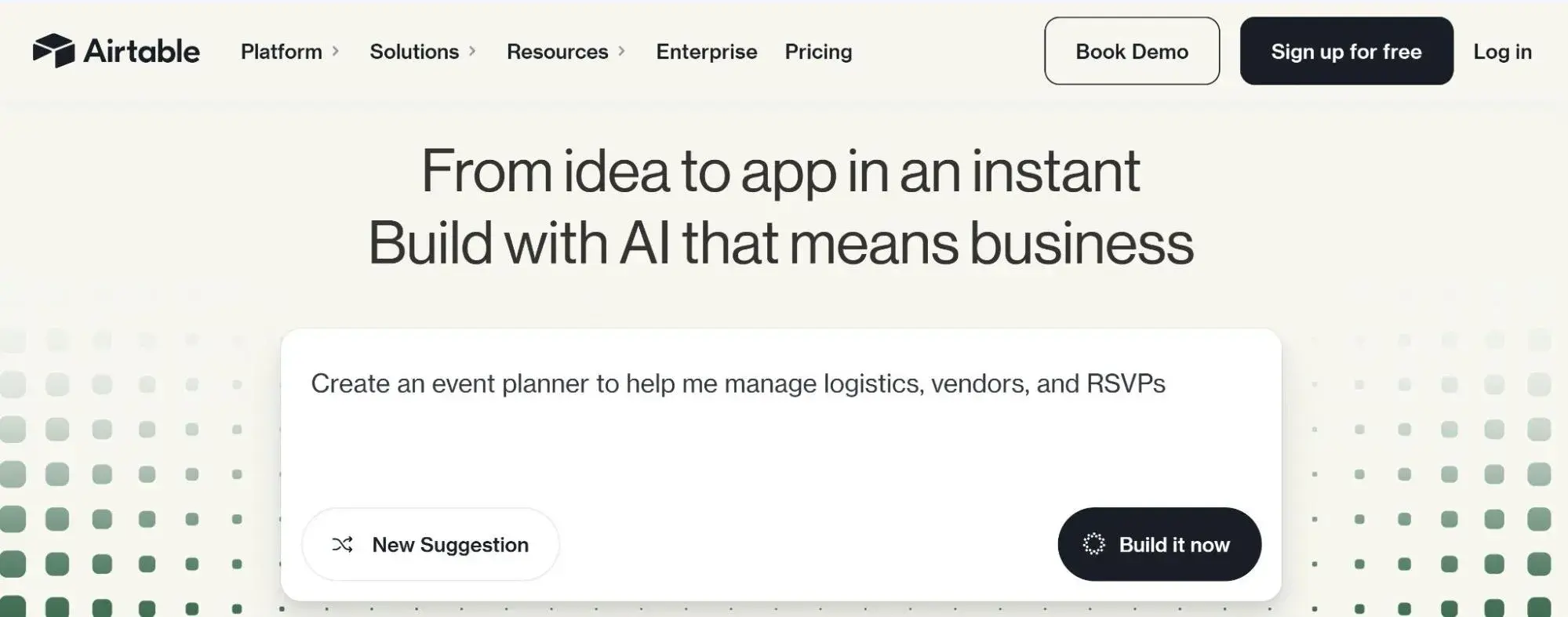The width and height of the screenshot is (1568, 617).
Task: Click the New Suggestion button
Action: coord(430,544)
